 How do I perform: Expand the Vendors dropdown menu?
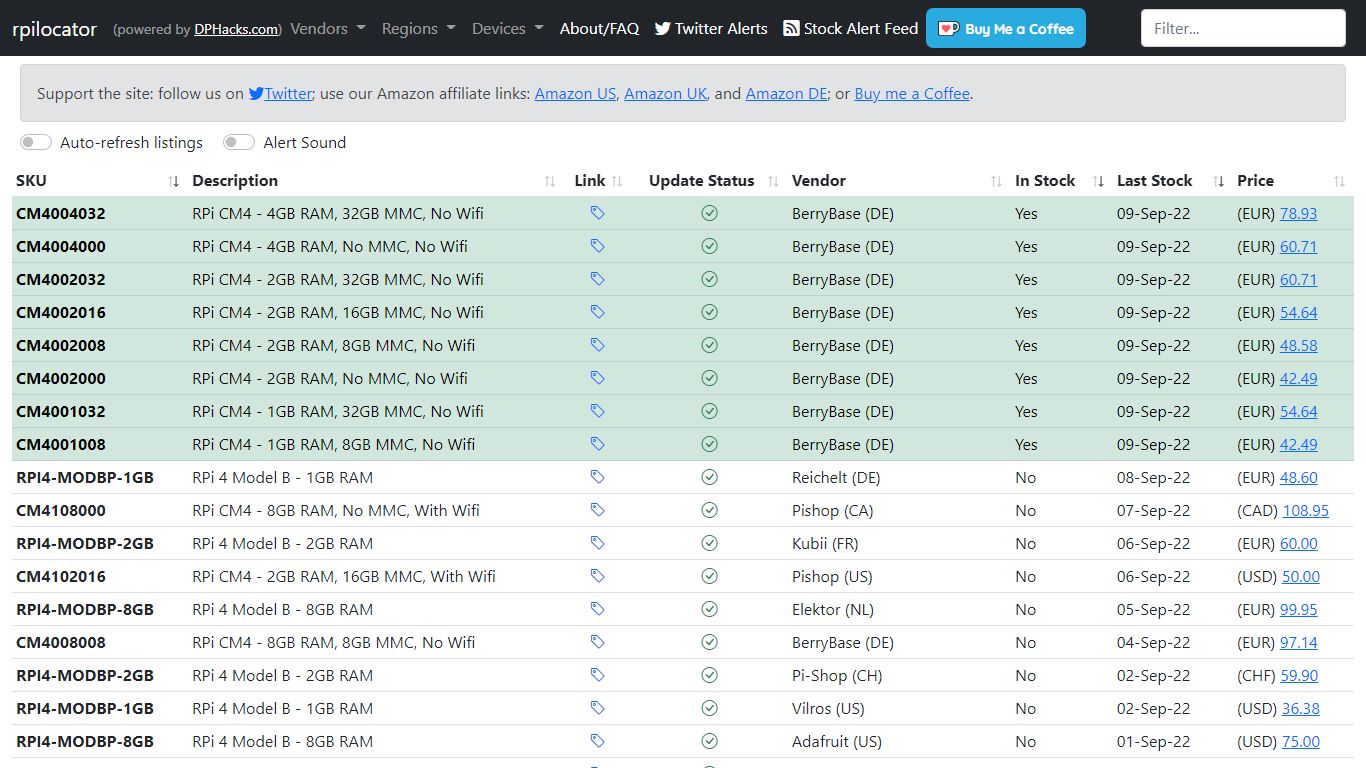click(x=328, y=28)
